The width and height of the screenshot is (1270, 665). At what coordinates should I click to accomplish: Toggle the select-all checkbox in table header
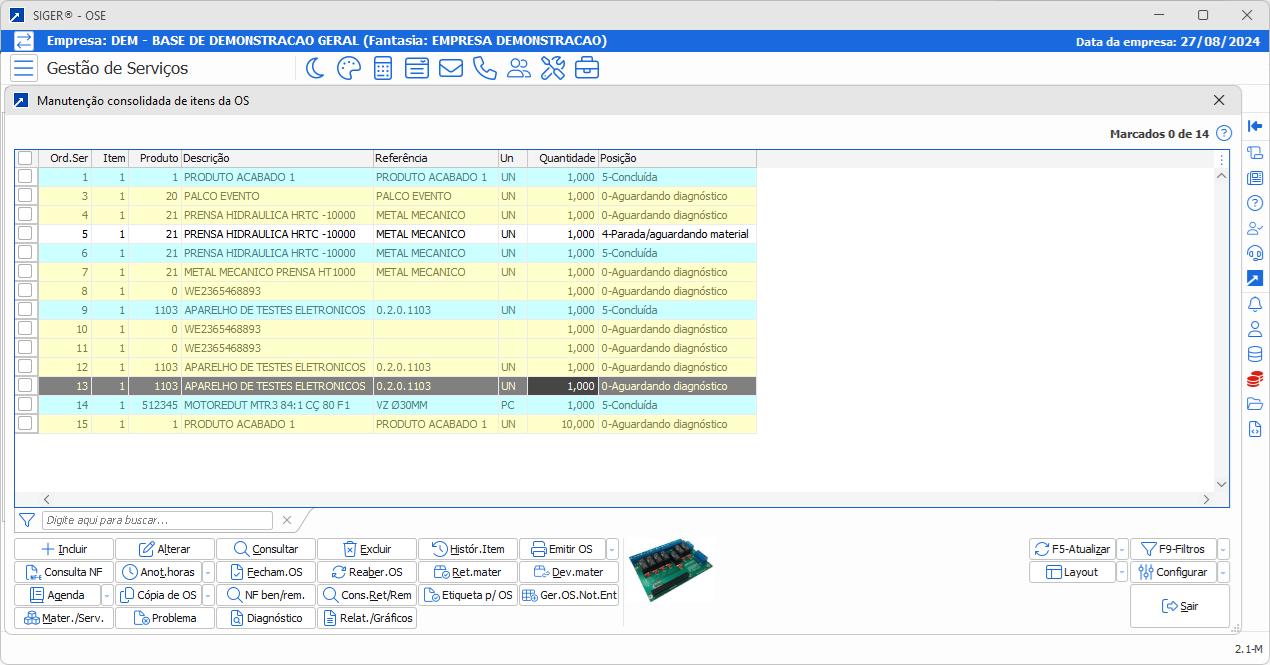(x=25, y=158)
